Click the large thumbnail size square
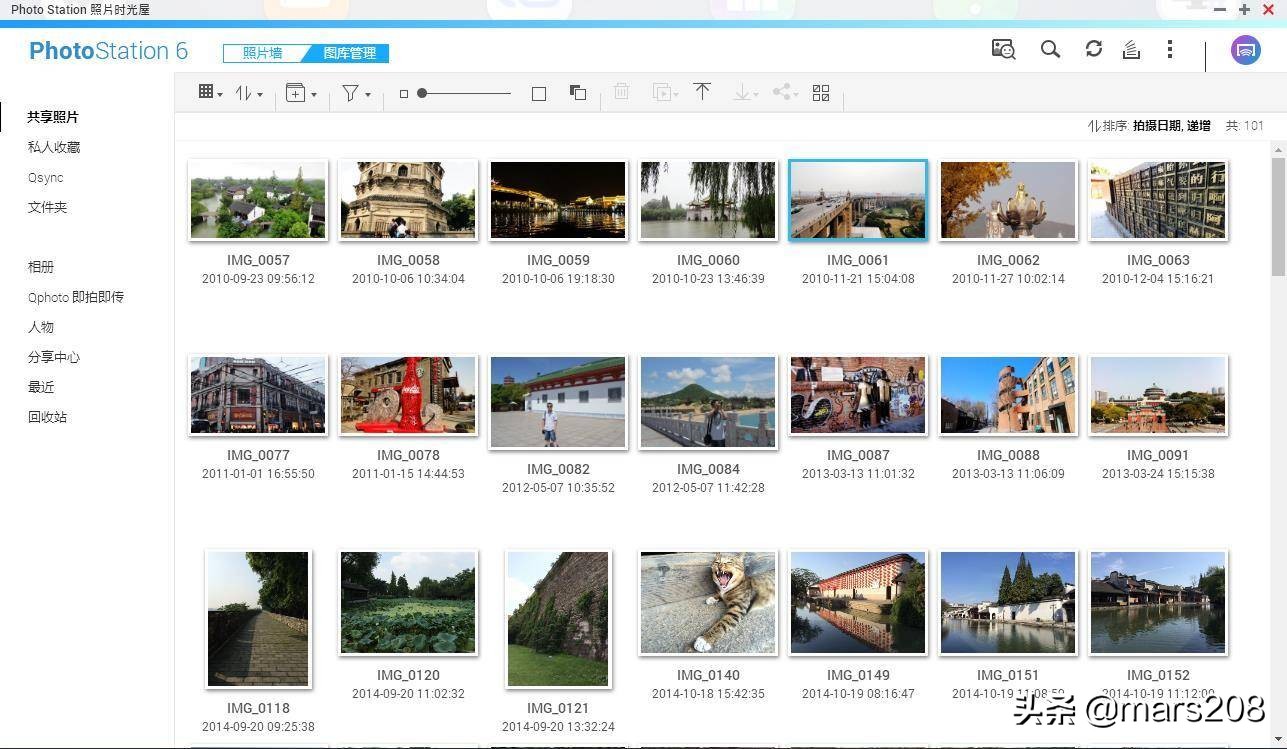Screen dimensions: 1287x749 539,93
